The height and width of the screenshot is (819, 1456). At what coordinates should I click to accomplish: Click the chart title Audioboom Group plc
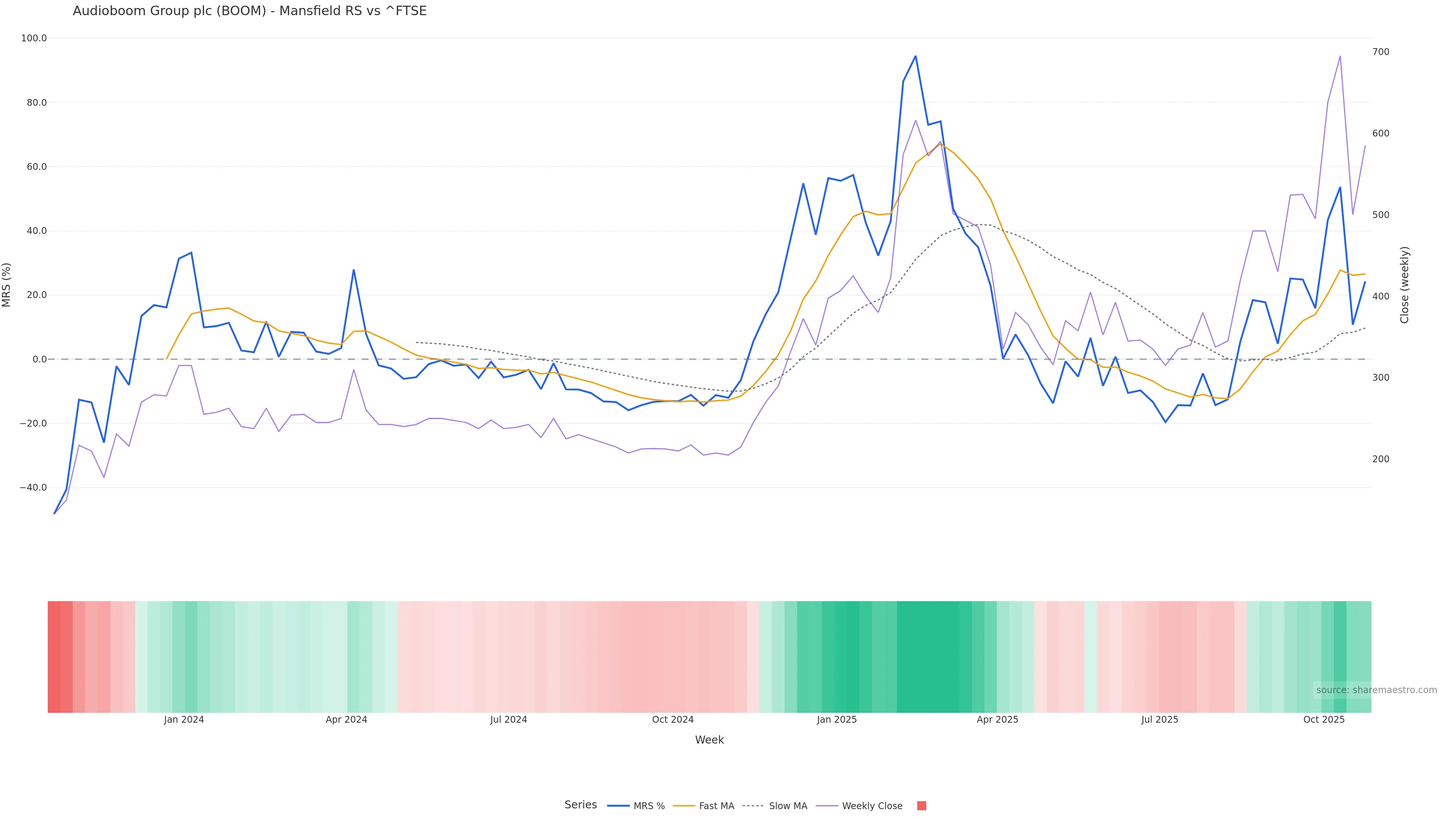(x=249, y=11)
